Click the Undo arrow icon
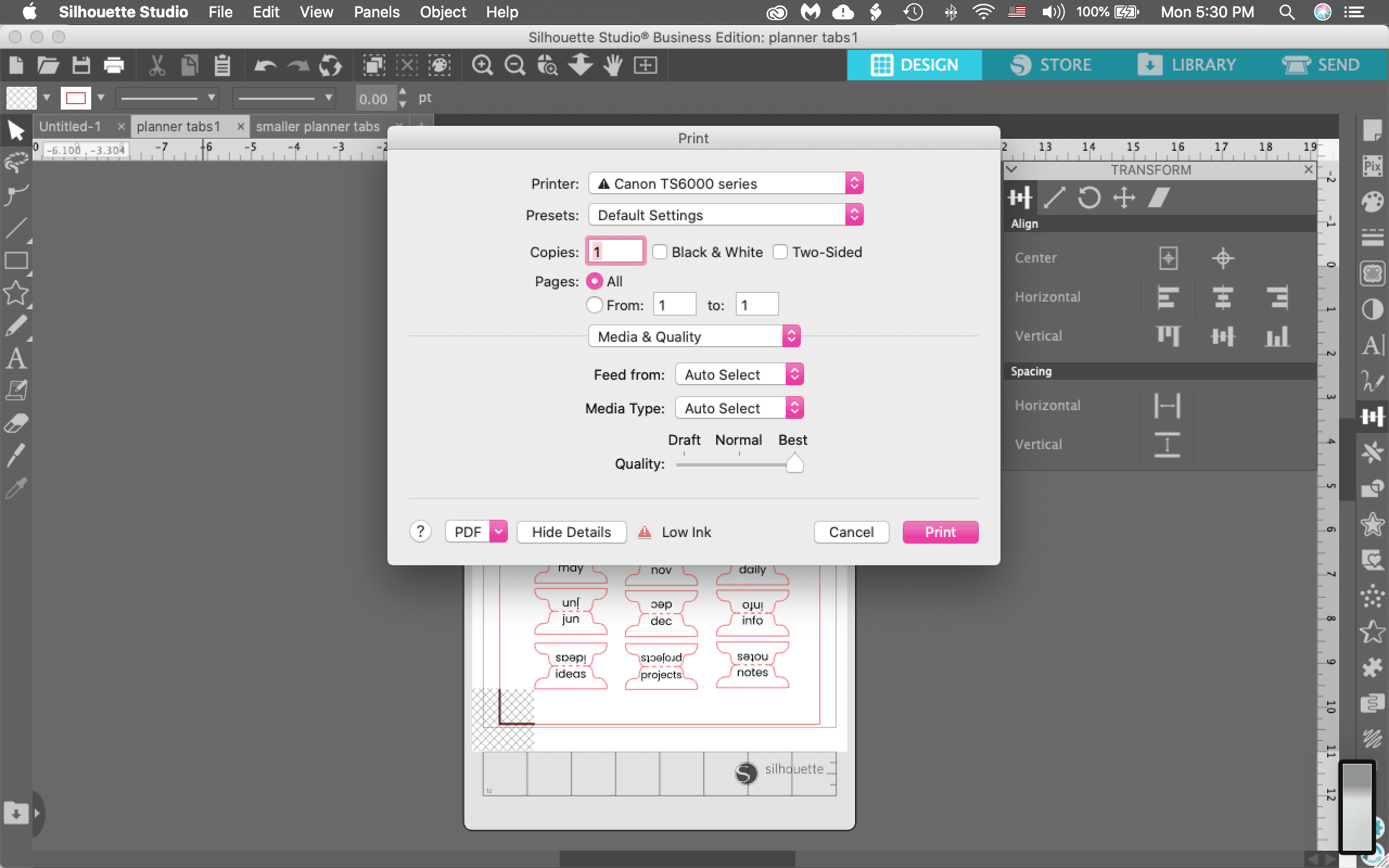This screenshot has width=1389, height=868. coord(265,66)
